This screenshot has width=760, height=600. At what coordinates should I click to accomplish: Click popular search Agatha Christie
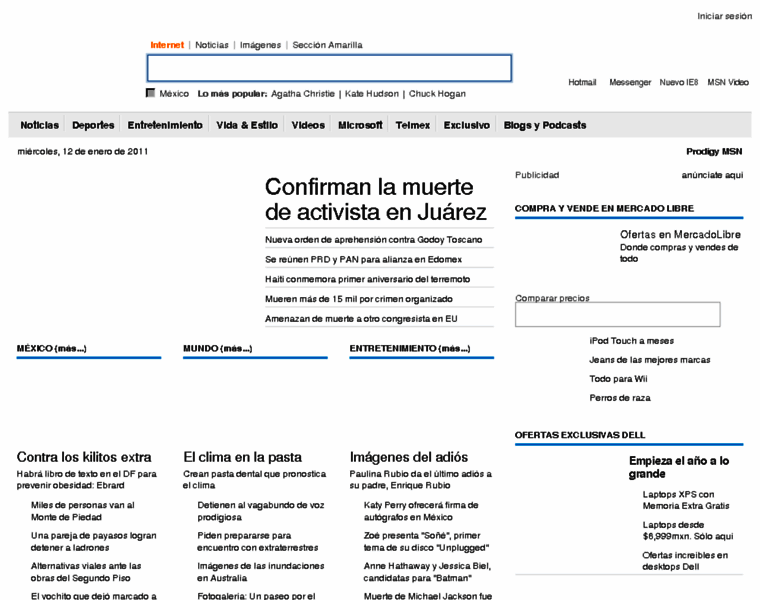pos(303,94)
